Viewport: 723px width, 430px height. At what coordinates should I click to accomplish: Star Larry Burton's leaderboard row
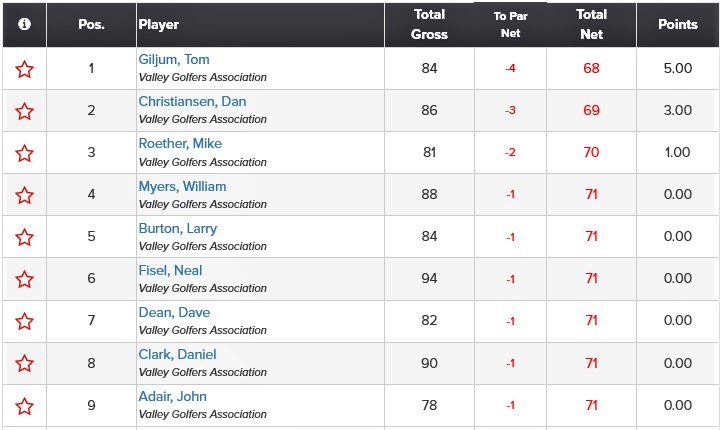[x=24, y=238]
